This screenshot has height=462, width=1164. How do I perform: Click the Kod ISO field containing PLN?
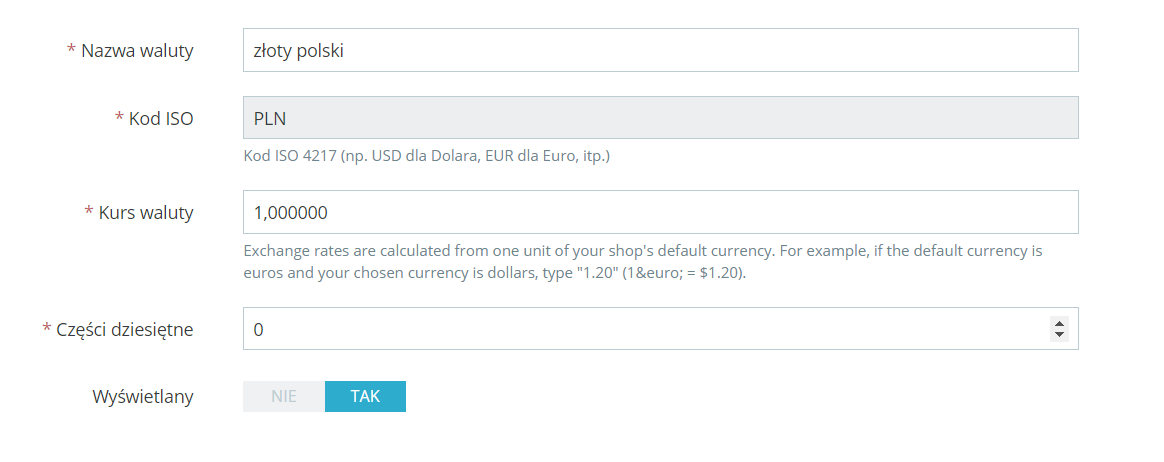[660, 118]
